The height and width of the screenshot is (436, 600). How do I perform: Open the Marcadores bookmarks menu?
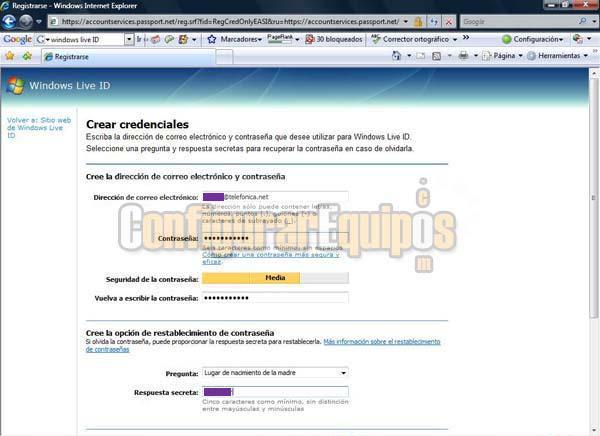point(235,39)
